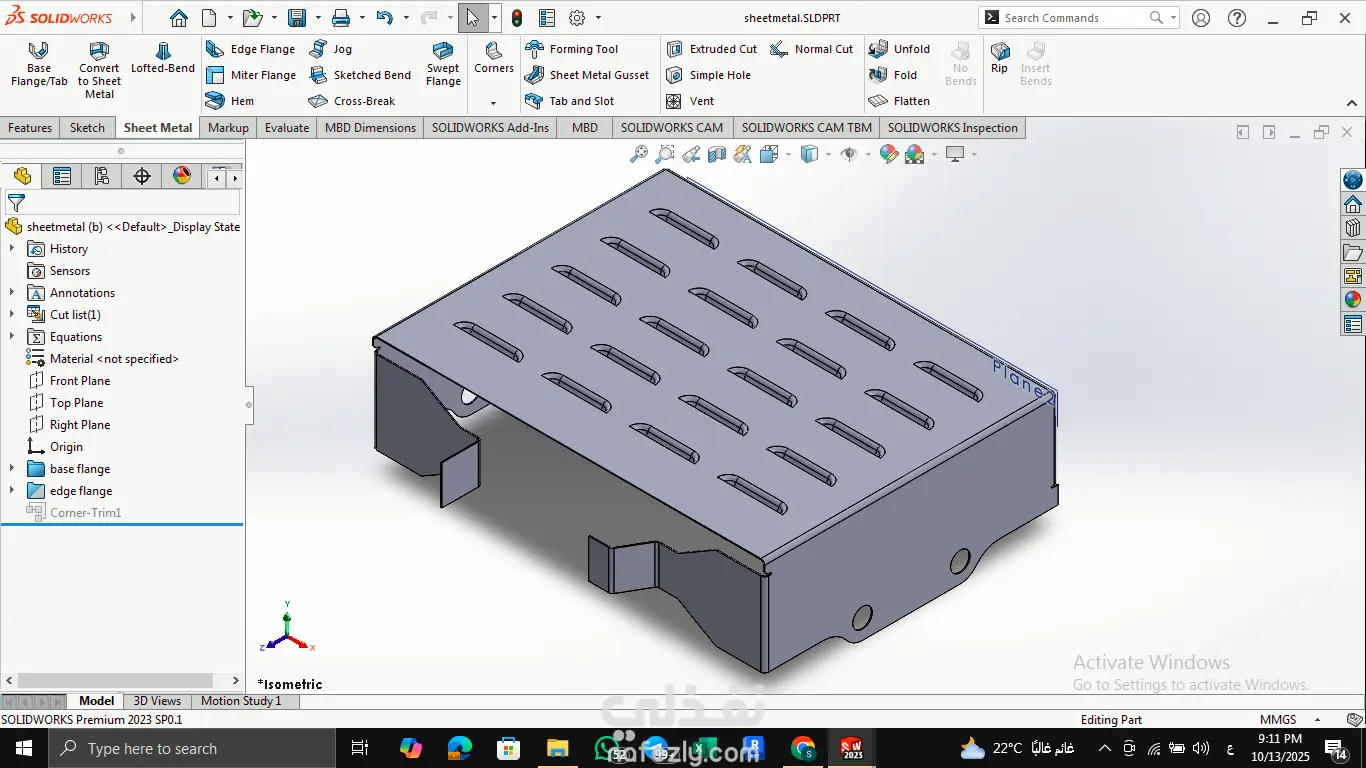Open the Corners dropdown arrow
Screen dimensions: 1366x768
493,103
